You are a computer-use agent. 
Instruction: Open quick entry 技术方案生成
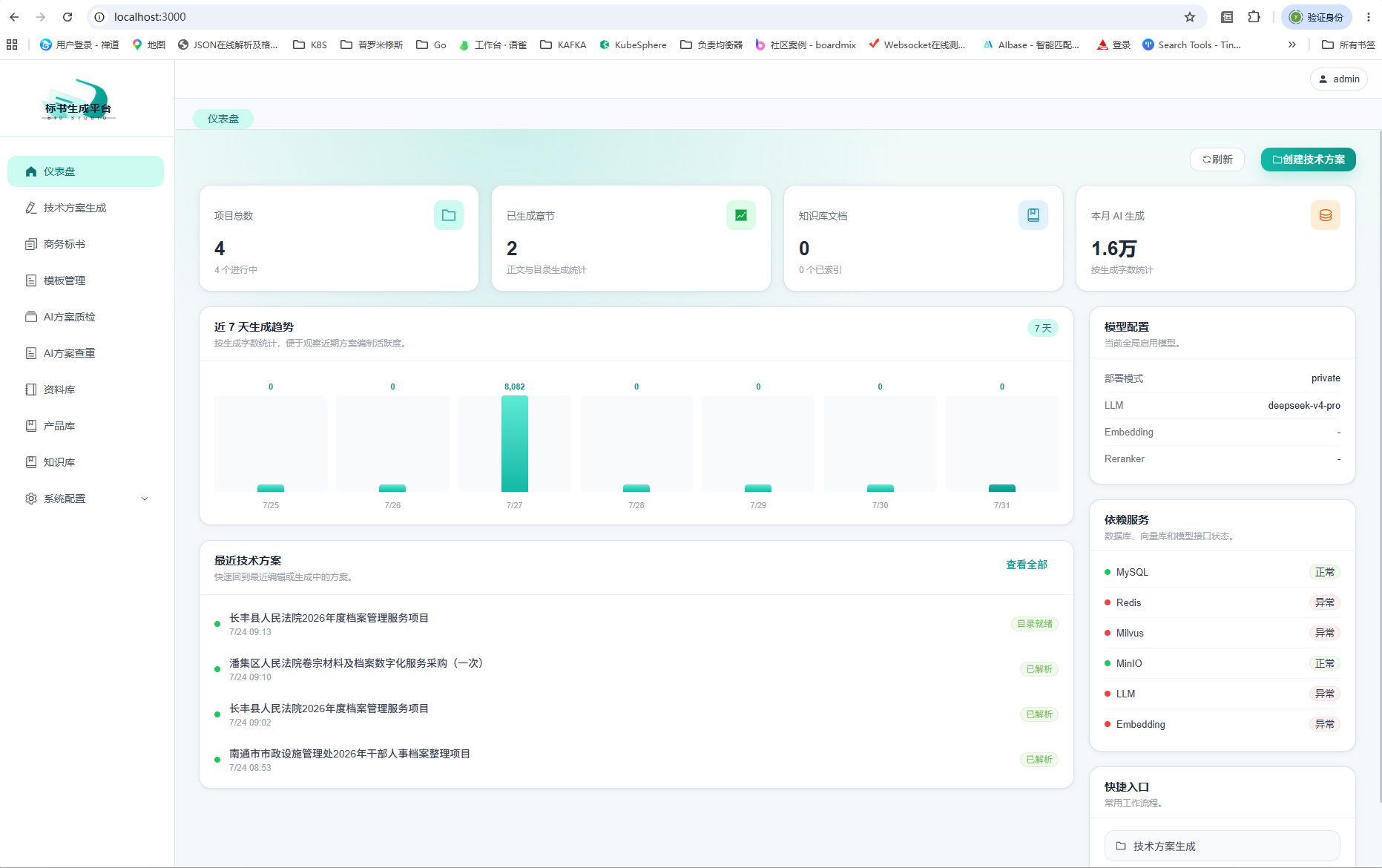(1223, 846)
